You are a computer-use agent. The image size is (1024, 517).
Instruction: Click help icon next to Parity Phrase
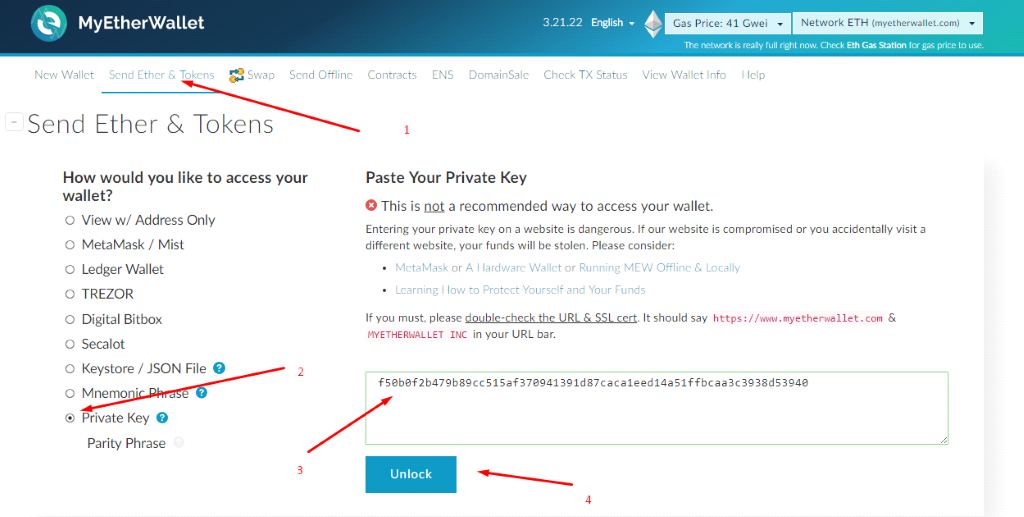point(179,443)
